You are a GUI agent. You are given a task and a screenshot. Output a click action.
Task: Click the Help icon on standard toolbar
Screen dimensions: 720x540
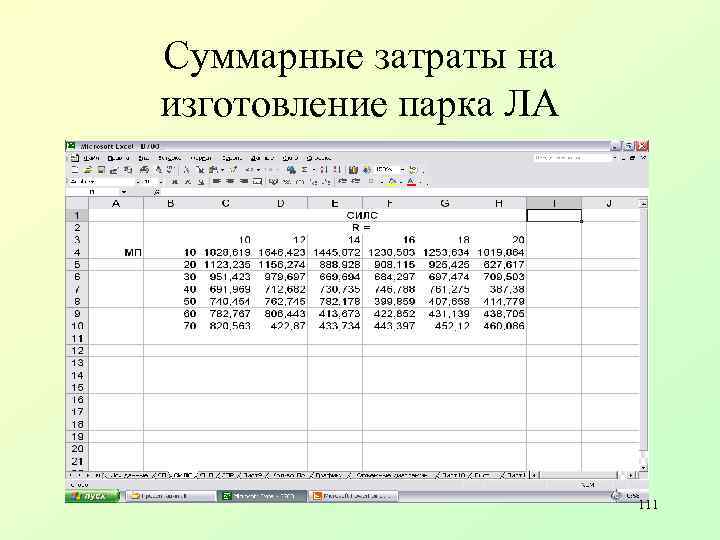click(412, 169)
